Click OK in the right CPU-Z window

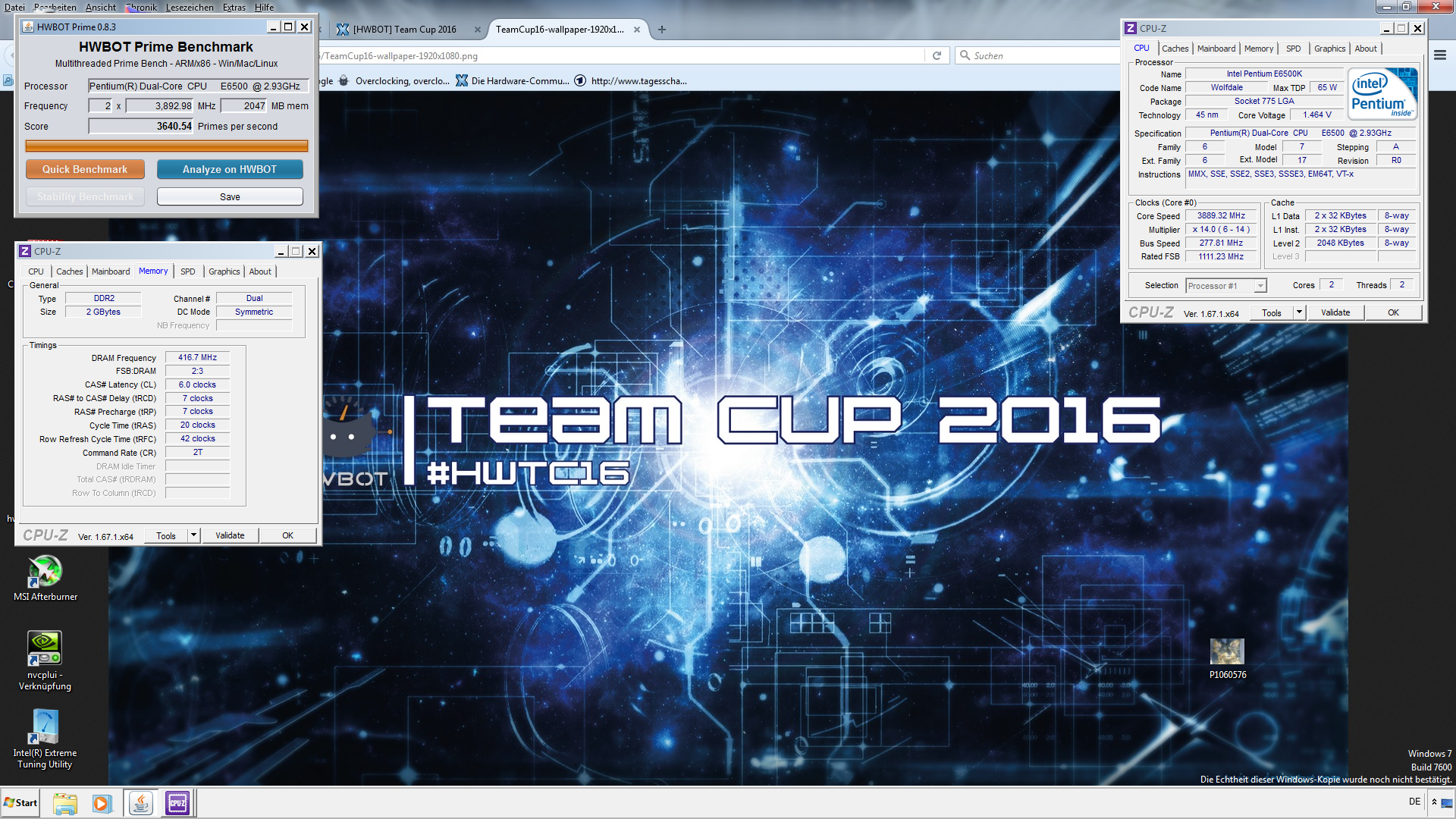click(1394, 312)
